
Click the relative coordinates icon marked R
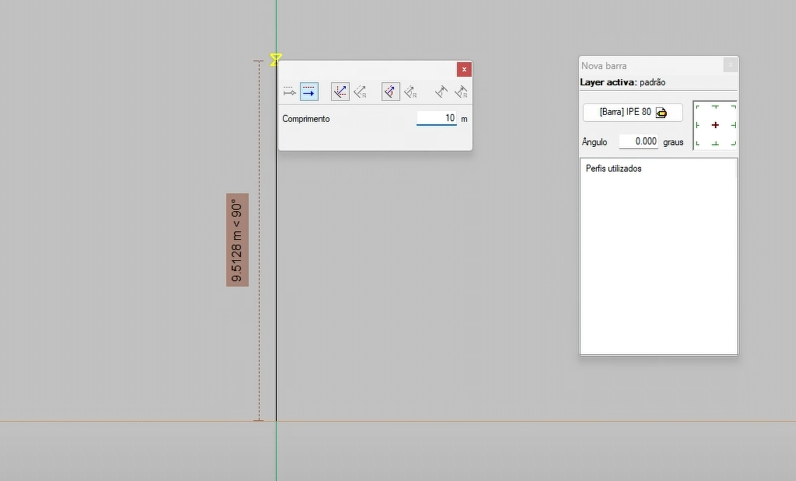click(x=360, y=92)
